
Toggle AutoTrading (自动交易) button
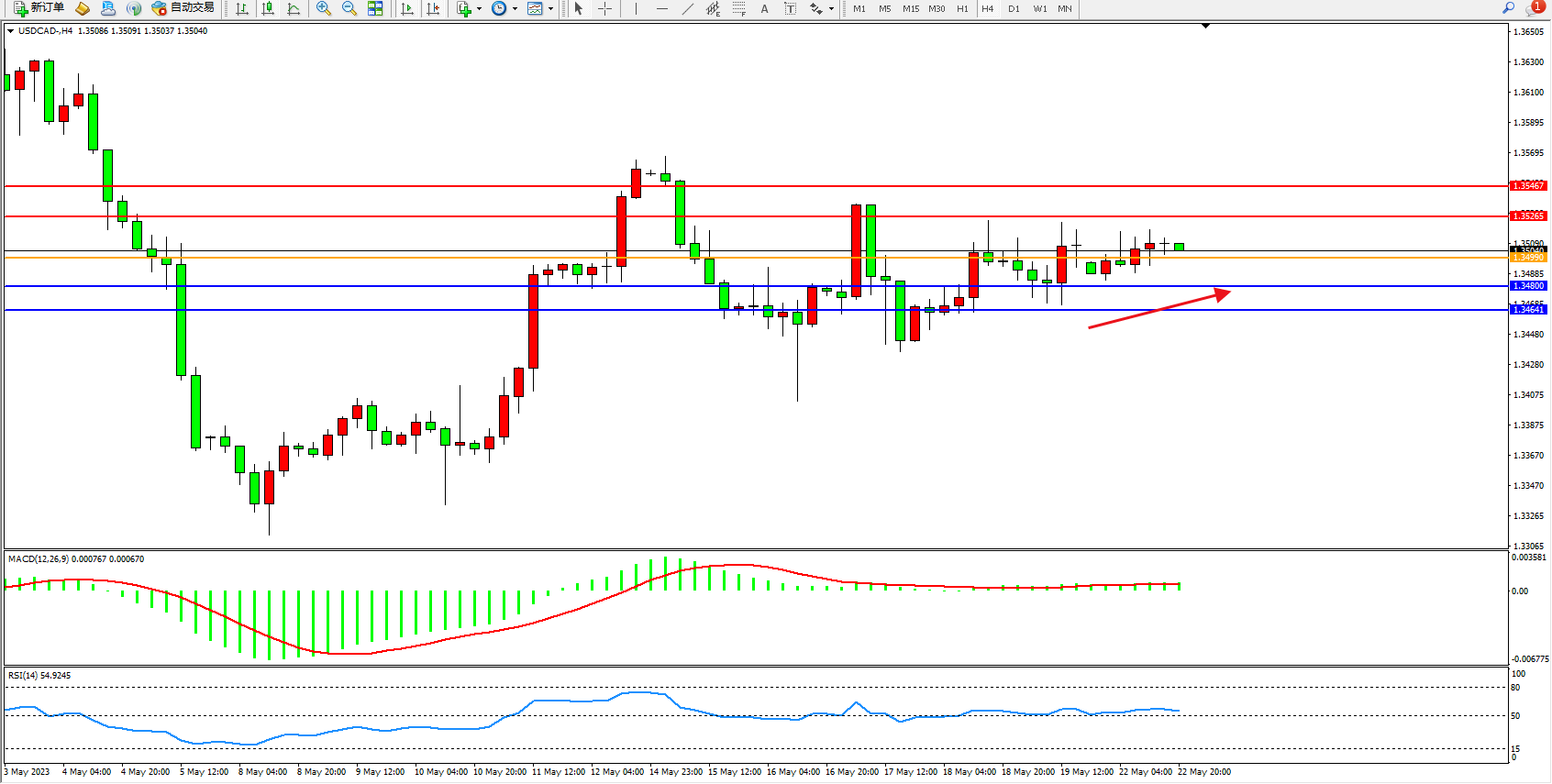pos(183,8)
